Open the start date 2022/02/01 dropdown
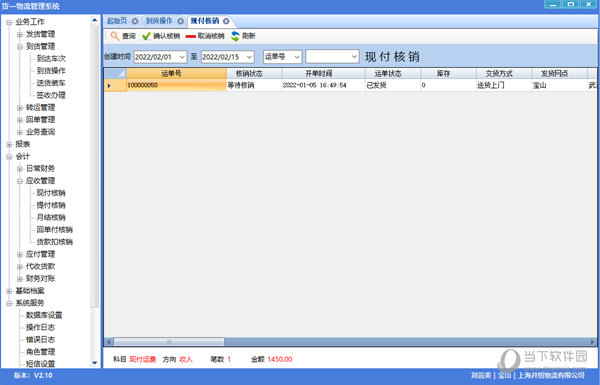This screenshot has height=385, width=600. pos(182,57)
